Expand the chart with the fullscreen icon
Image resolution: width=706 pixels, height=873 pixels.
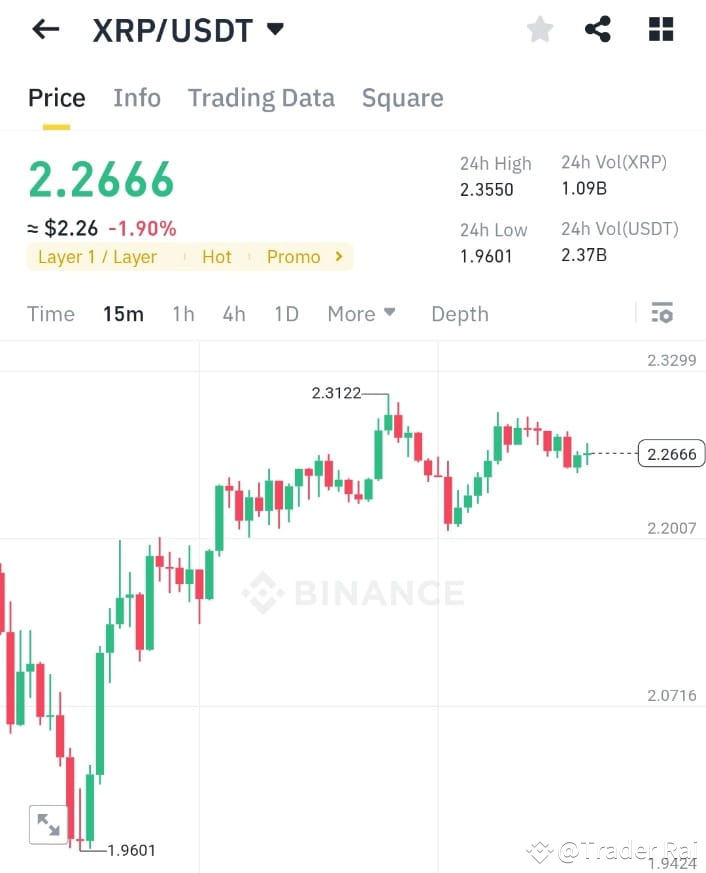[x=49, y=824]
